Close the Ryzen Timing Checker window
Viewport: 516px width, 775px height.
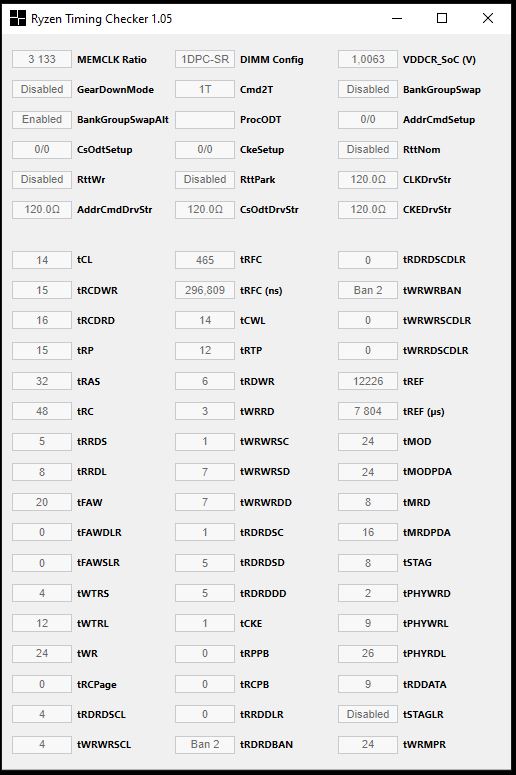pyautogui.click(x=487, y=18)
